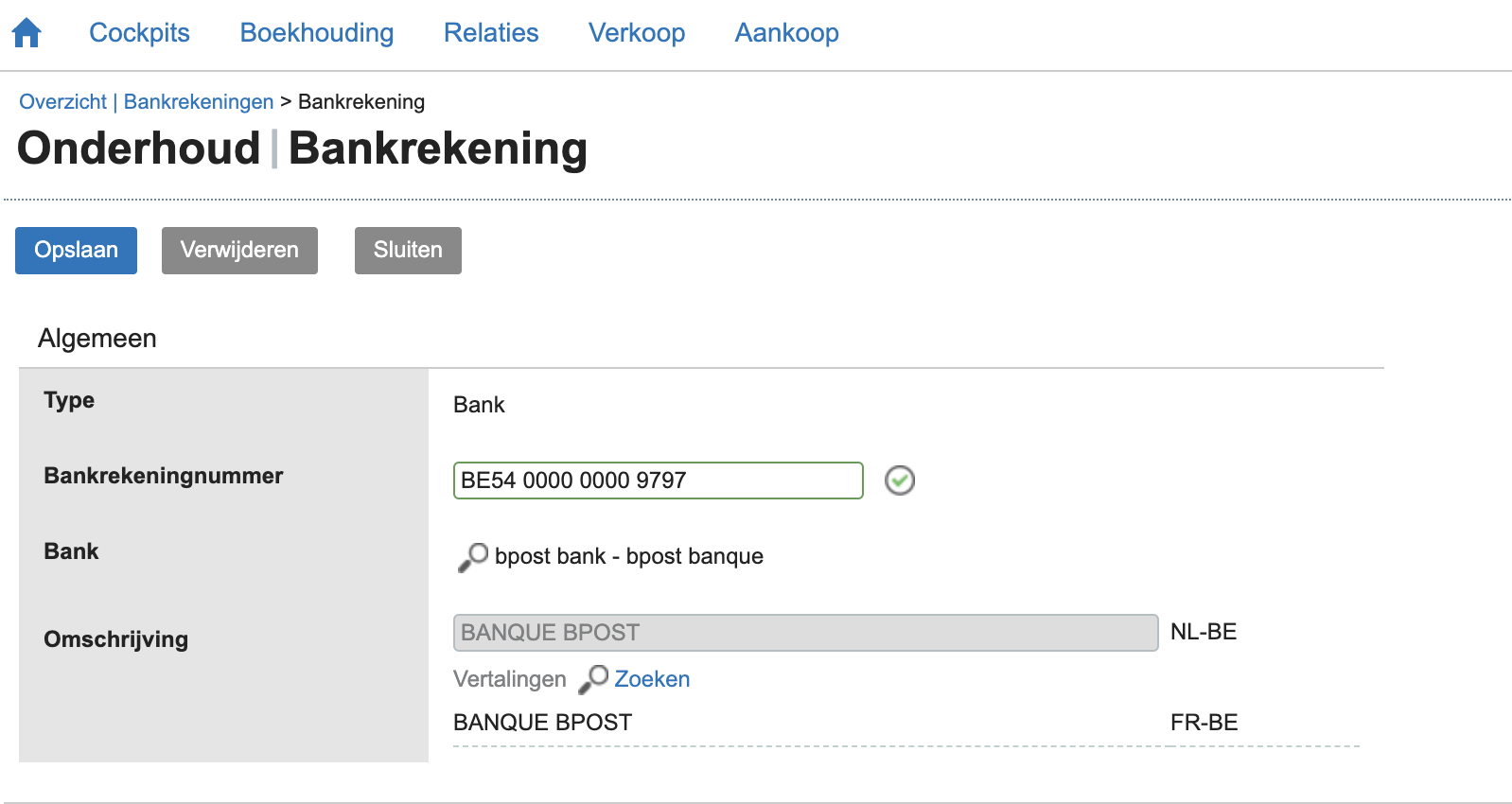Viewport: 1512px width, 804px height.
Task: Open the Aankoop menu
Action: pos(786,33)
